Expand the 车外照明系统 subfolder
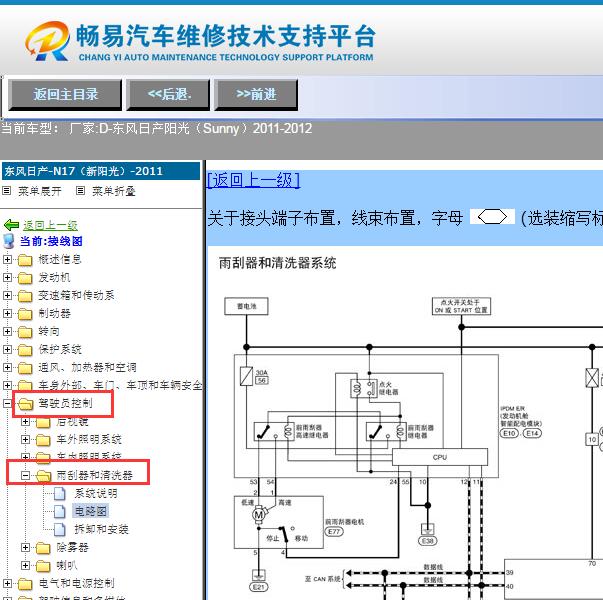 pyautogui.click(x=25, y=439)
